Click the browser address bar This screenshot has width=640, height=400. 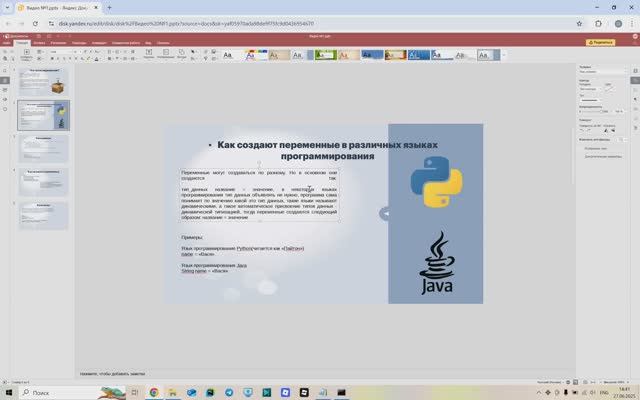(x=310, y=24)
